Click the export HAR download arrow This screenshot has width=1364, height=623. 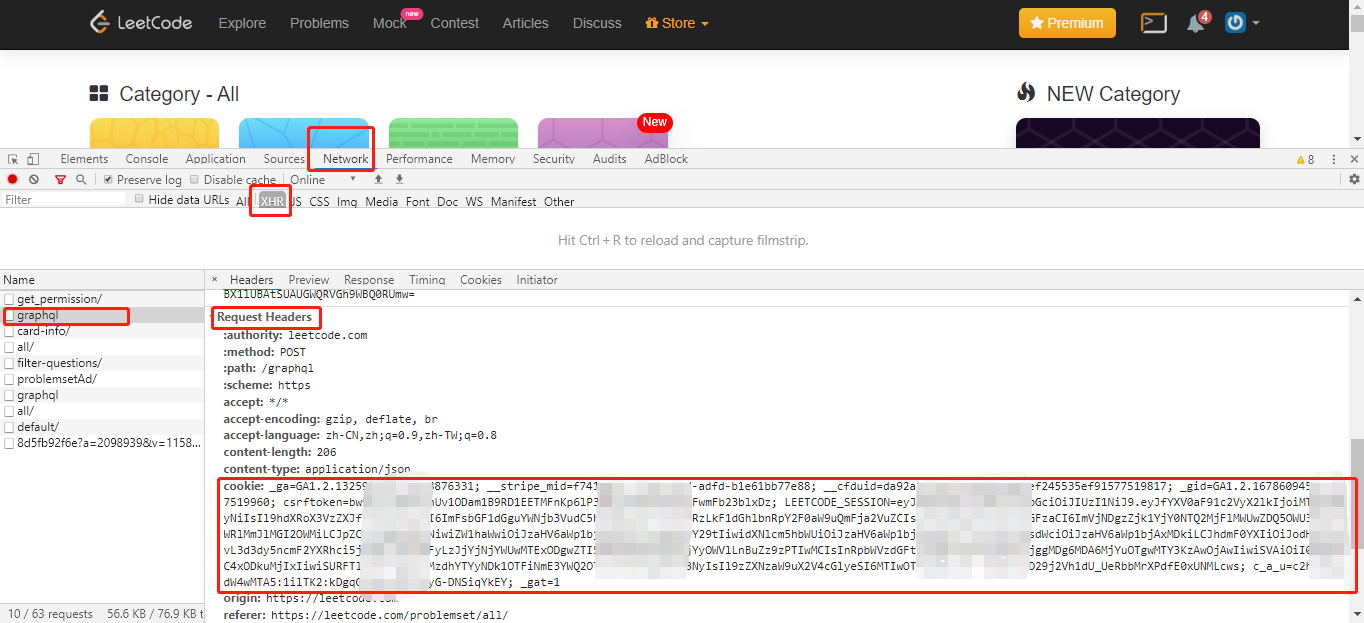point(399,180)
